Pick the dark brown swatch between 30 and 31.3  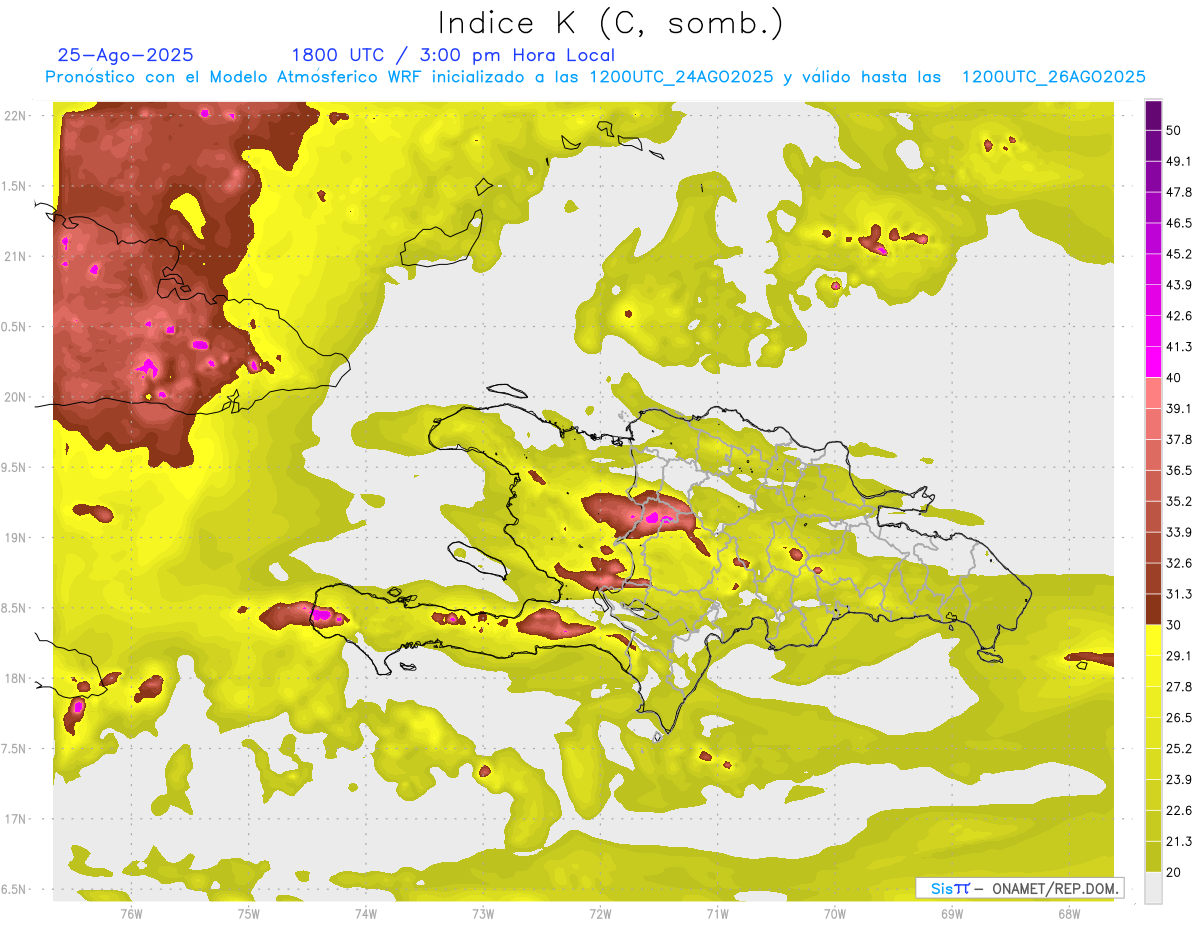pos(1153,609)
